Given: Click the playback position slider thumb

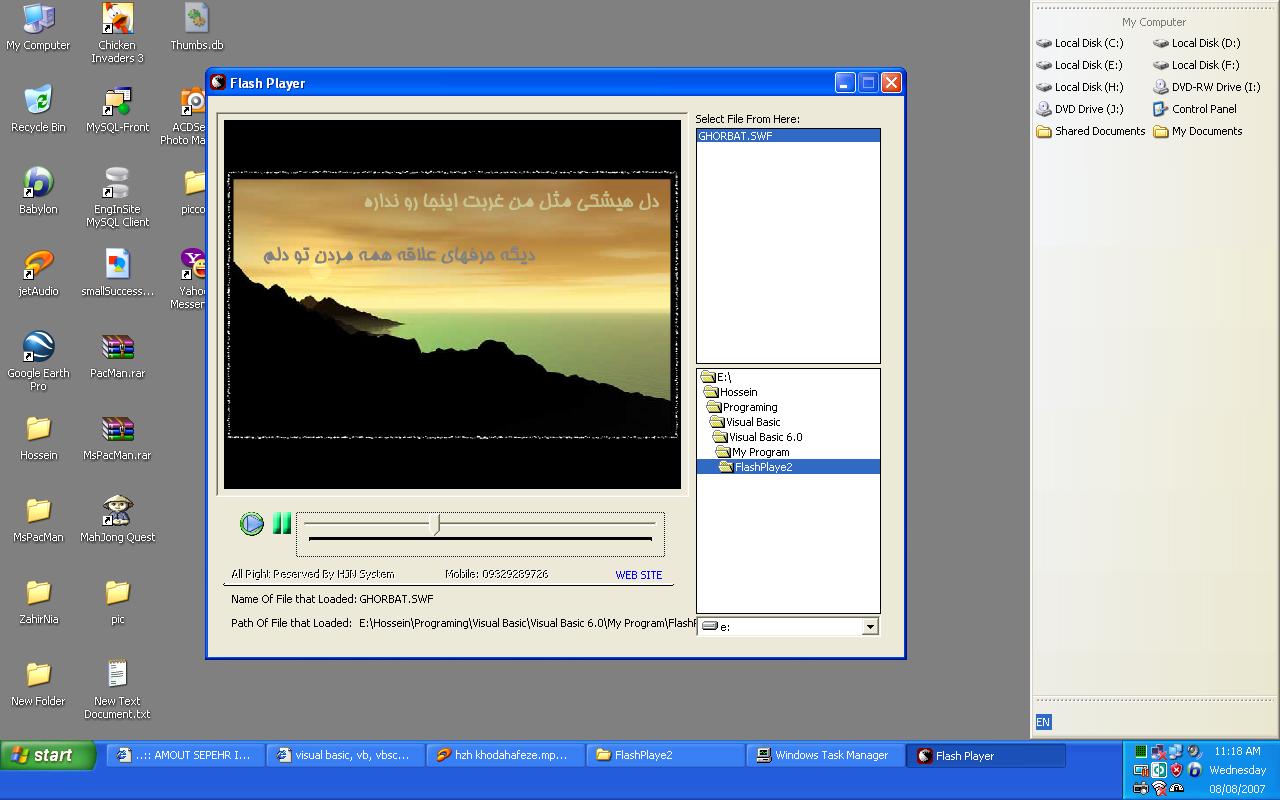Looking at the screenshot, I should click(435, 524).
